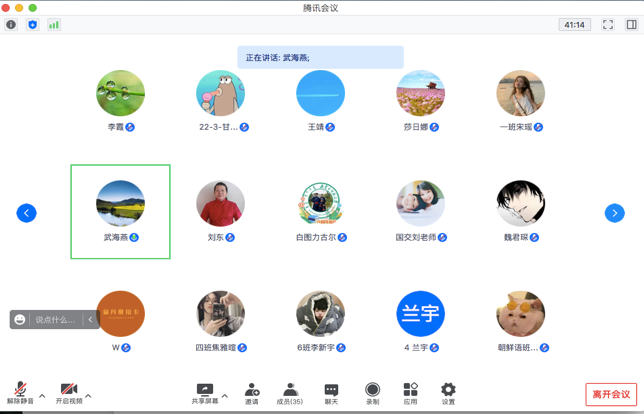Toggle the side panel layout icon
Image resolution: width=644 pixels, height=414 pixels.
pyautogui.click(x=631, y=25)
